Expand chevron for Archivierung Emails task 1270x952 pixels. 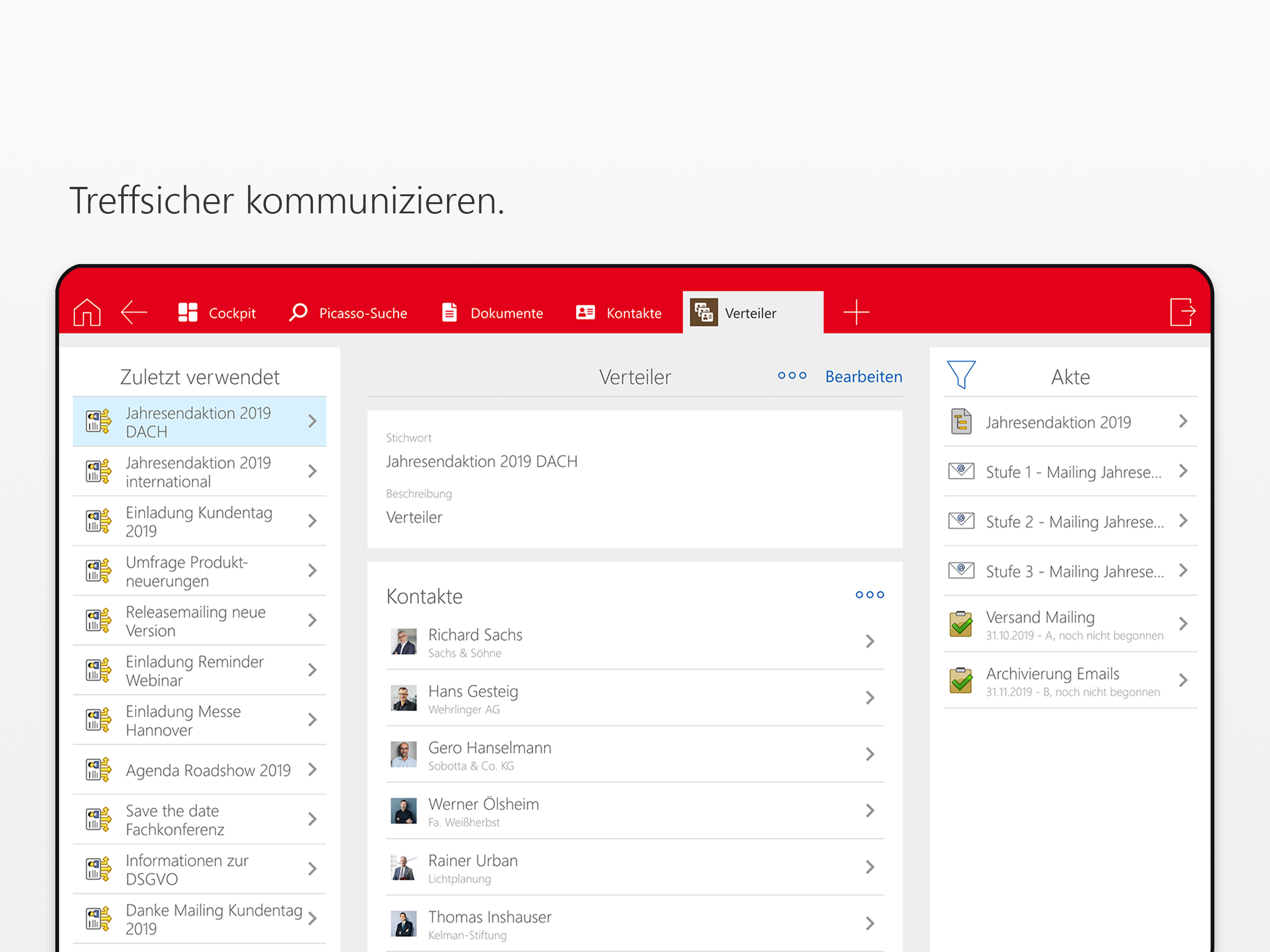(1184, 681)
